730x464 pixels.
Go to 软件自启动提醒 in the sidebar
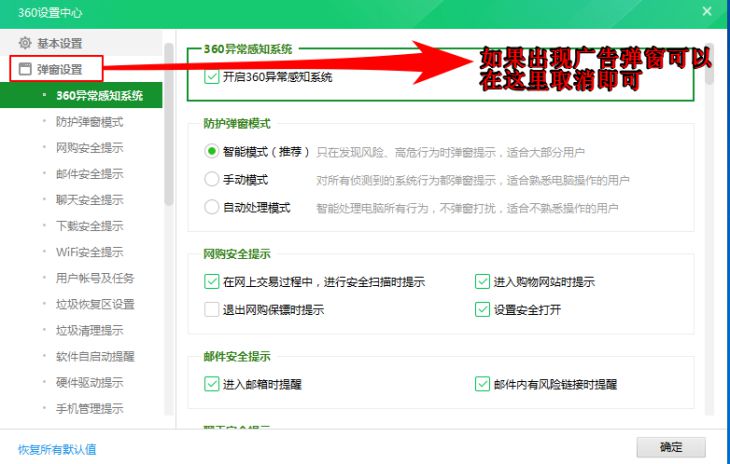[x=95, y=356]
